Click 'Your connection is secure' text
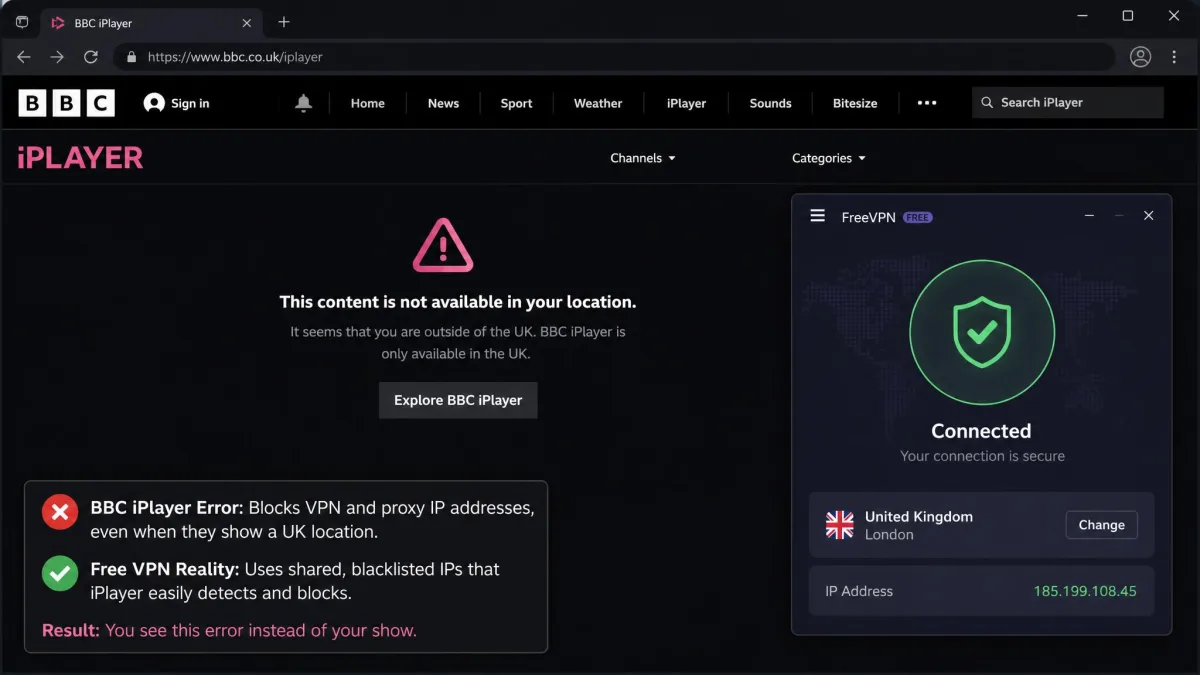1200x675 pixels. click(x=982, y=456)
